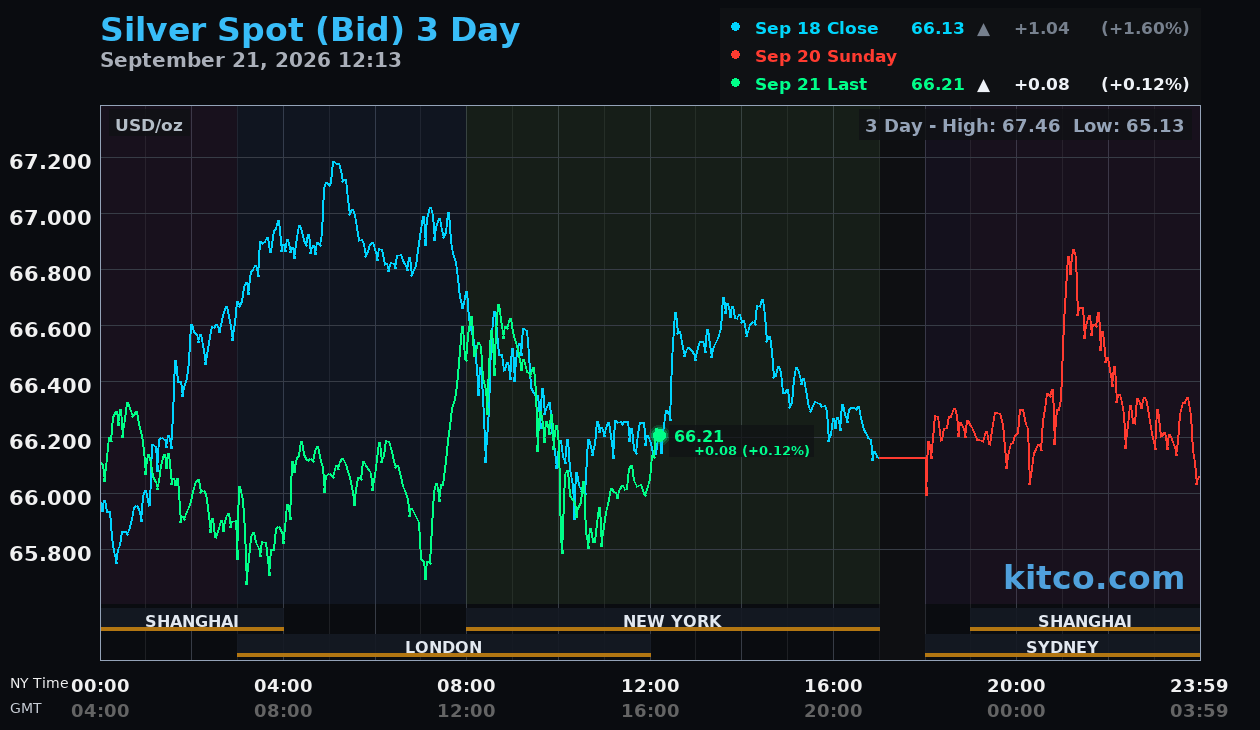The width and height of the screenshot is (1260, 730).
Task: Click the Sep 18 close value 66.13
Action: (938, 28)
